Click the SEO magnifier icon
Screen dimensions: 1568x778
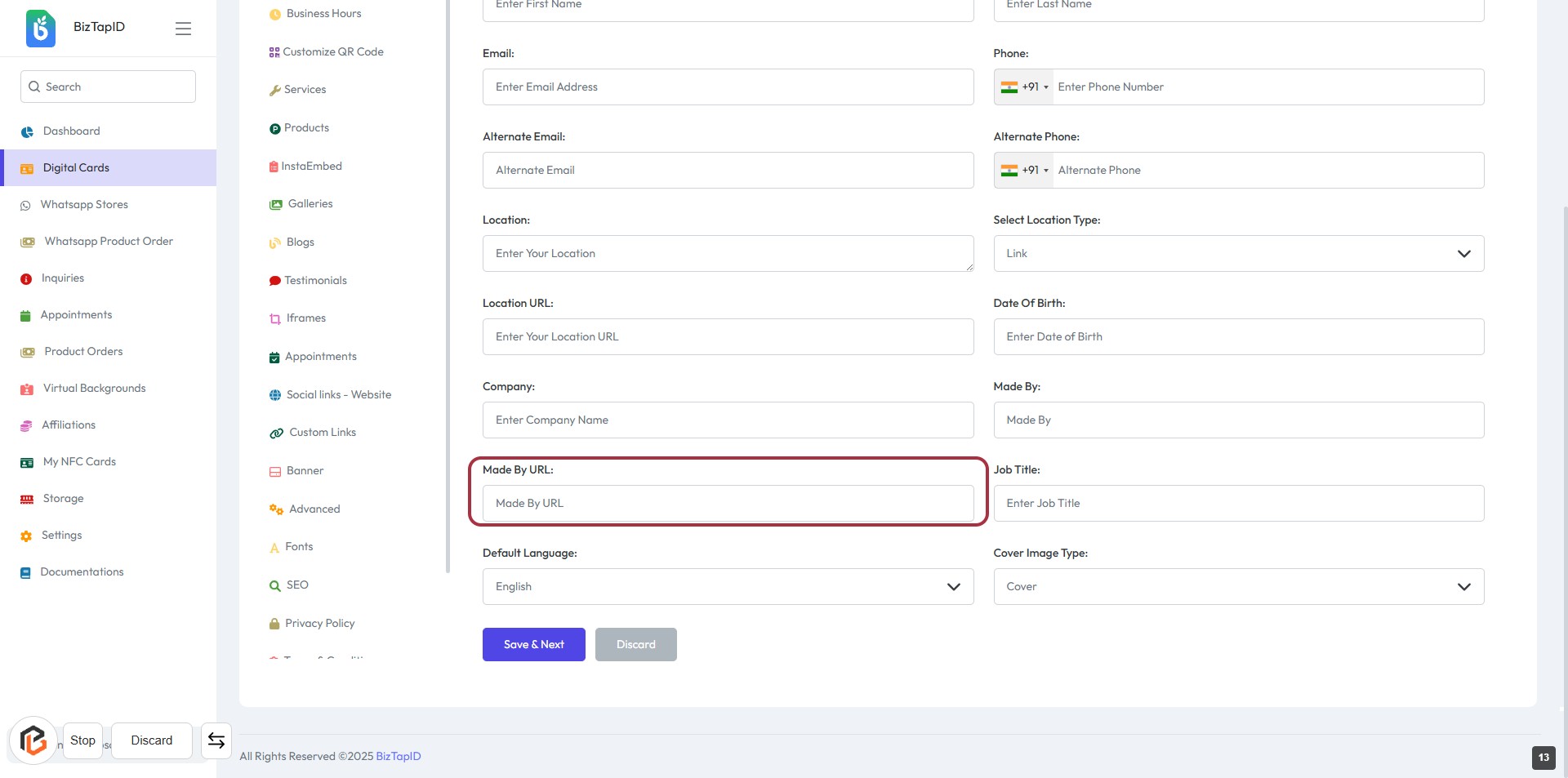click(x=274, y=585)
